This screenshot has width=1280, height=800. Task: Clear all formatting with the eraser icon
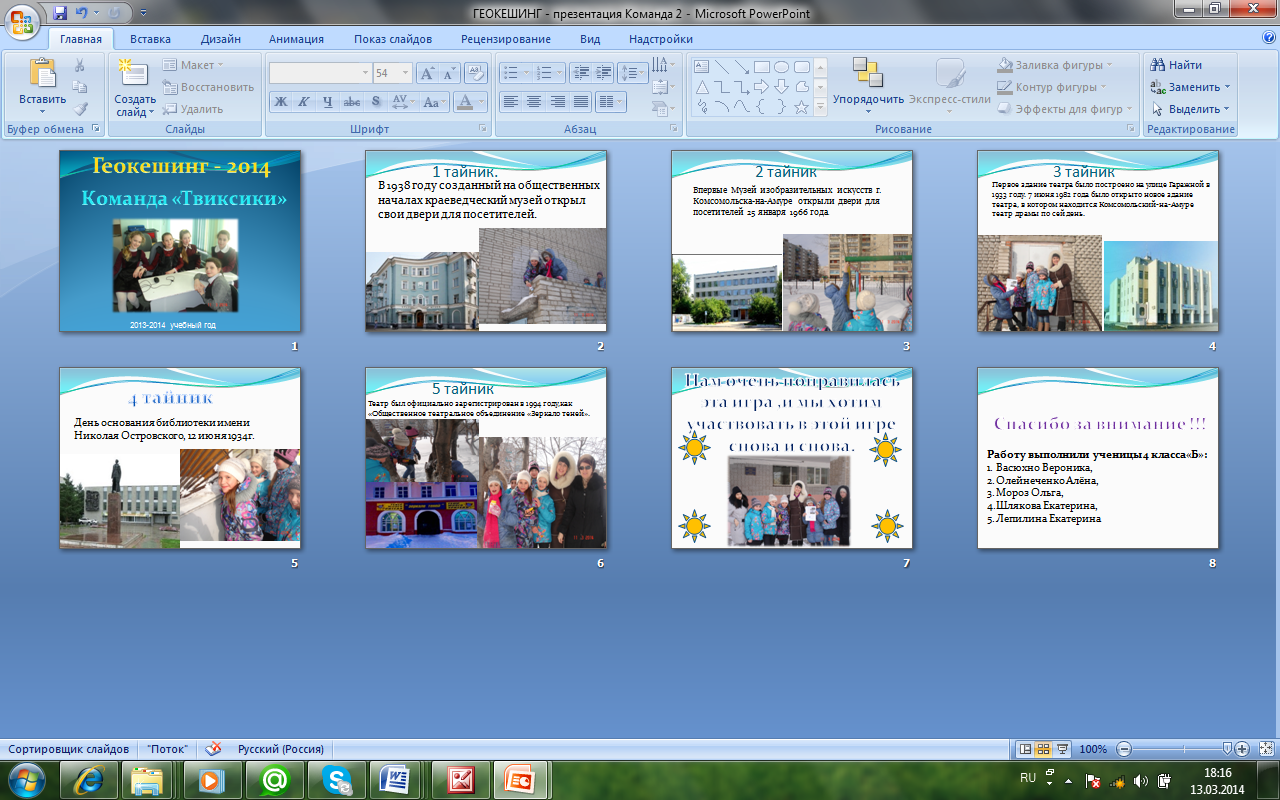point(476,73)
